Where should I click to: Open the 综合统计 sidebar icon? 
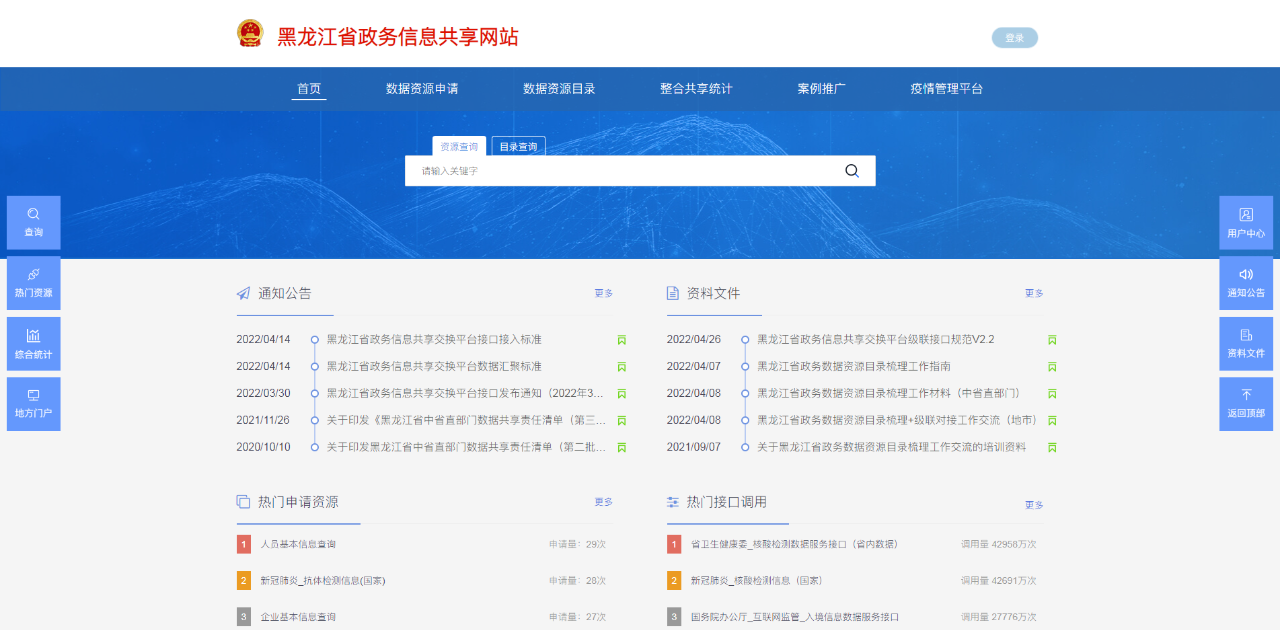pos(33,344)
